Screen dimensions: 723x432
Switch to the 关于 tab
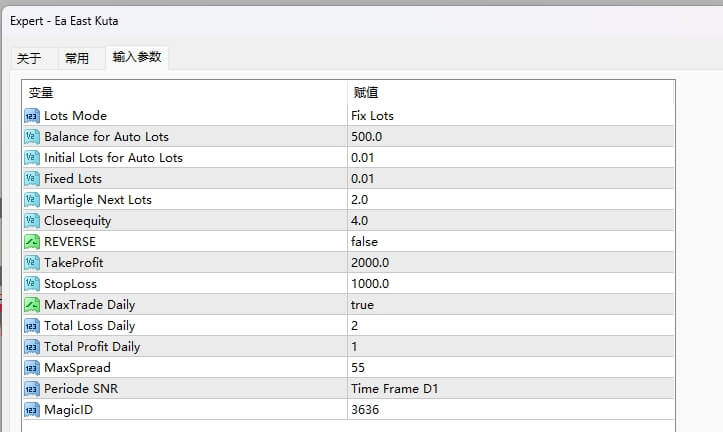[x=30, y=59]
